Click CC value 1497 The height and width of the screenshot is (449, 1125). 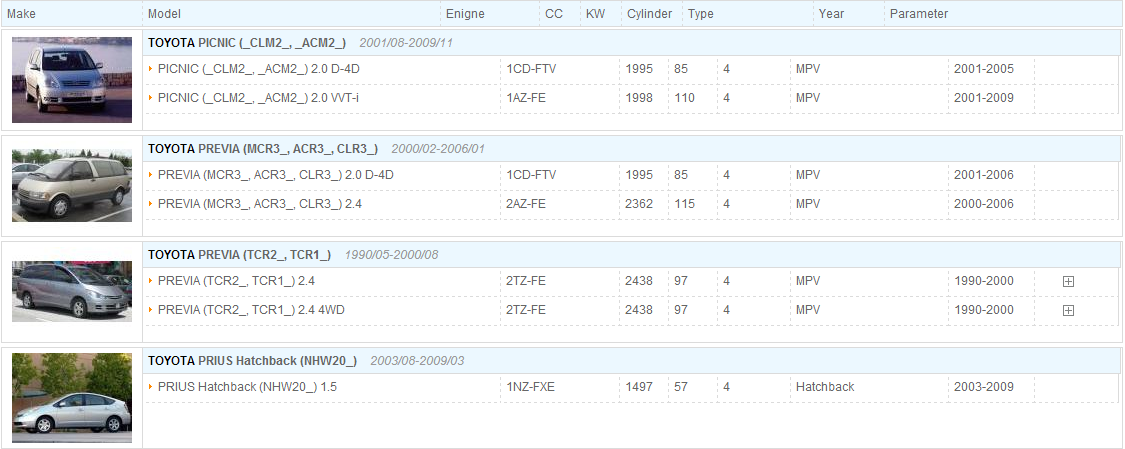[x=639, y=387]
